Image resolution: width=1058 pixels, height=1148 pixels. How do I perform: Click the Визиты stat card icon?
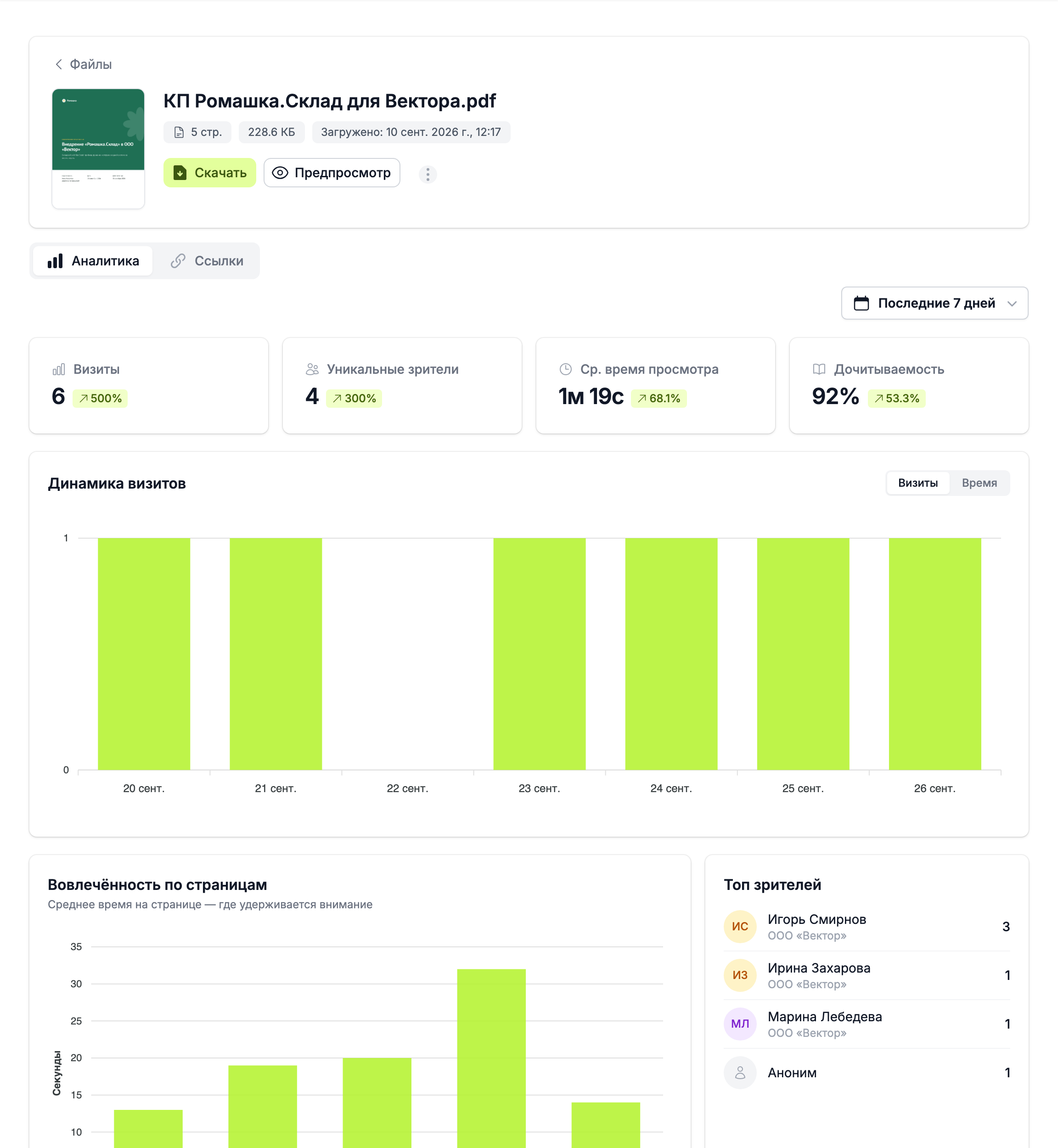[58, 369]
